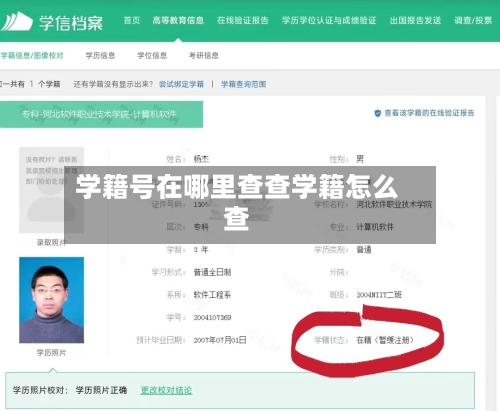Click the 学制 value 3 年

[x=201, y=250]
